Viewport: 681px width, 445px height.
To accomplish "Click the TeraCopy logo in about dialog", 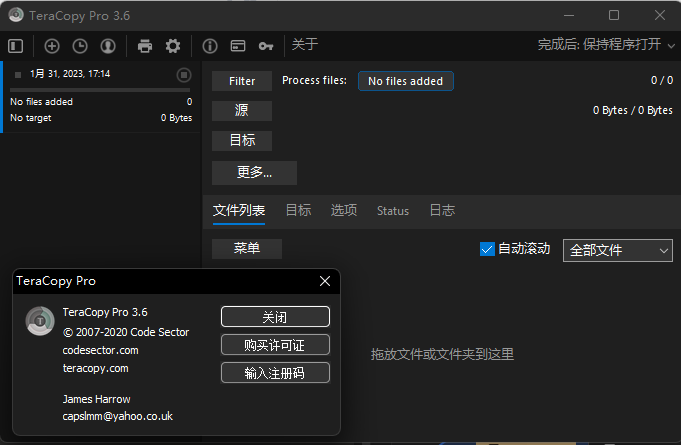I will 40,321.
